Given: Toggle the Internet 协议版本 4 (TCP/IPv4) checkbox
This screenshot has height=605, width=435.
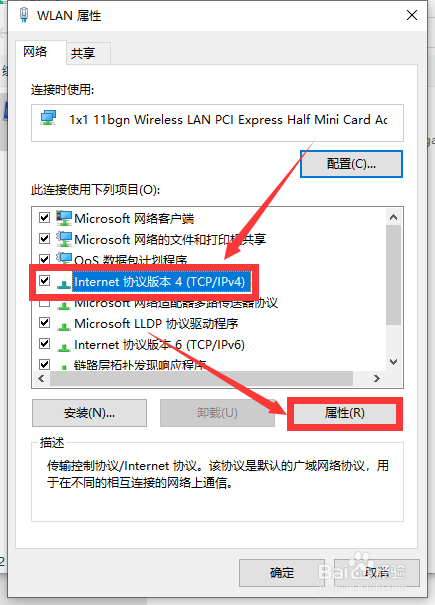Looking at the screenshot, I should [x=44, y=280].
